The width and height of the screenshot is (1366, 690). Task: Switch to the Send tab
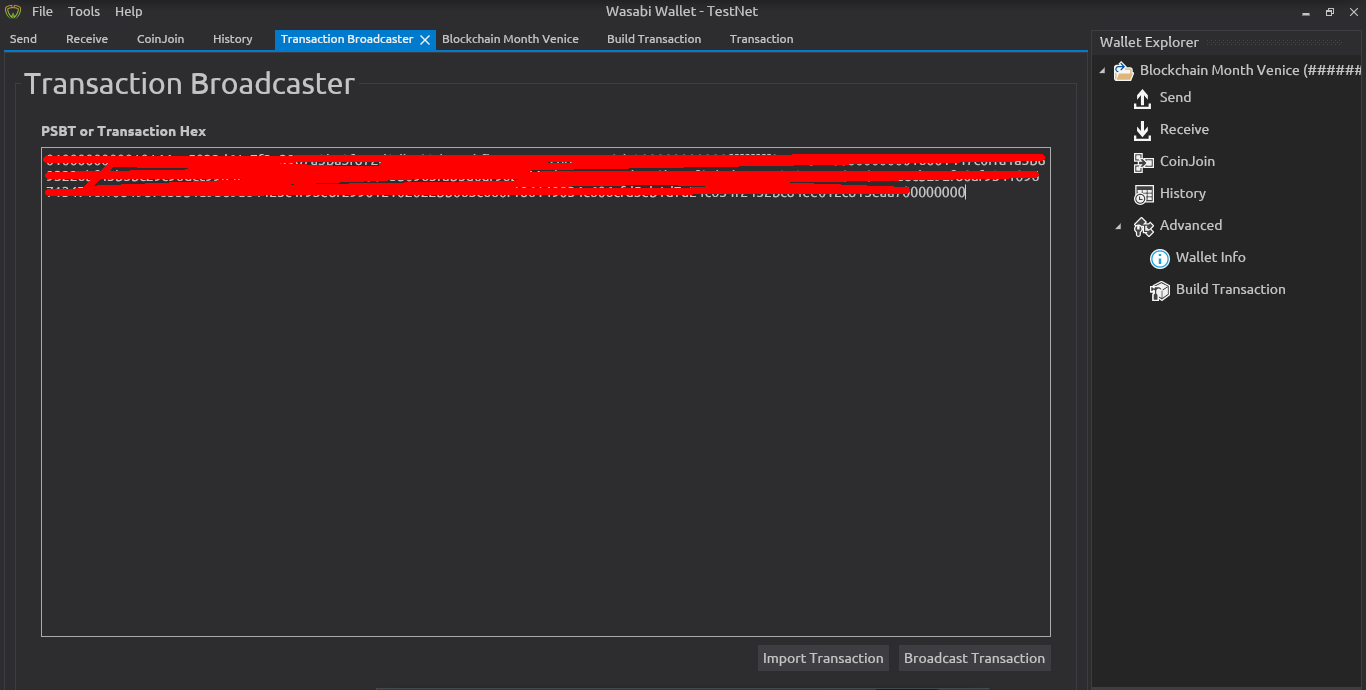23,39
